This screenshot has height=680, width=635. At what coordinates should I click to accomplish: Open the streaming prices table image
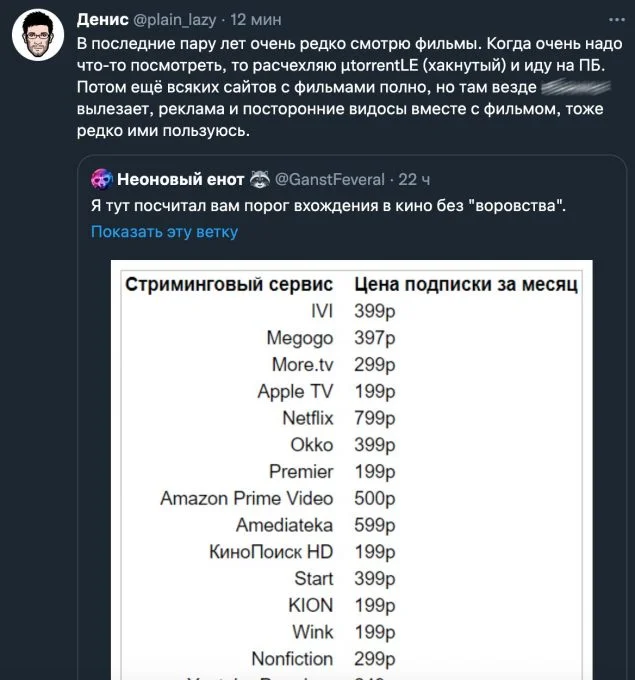(352, 470)
